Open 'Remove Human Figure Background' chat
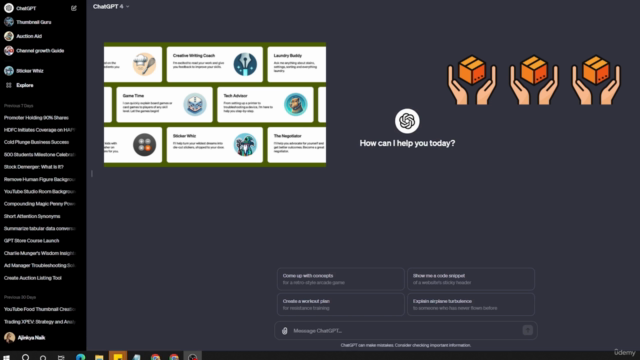Screen dimensions: 640x360 tap(40, 179)
